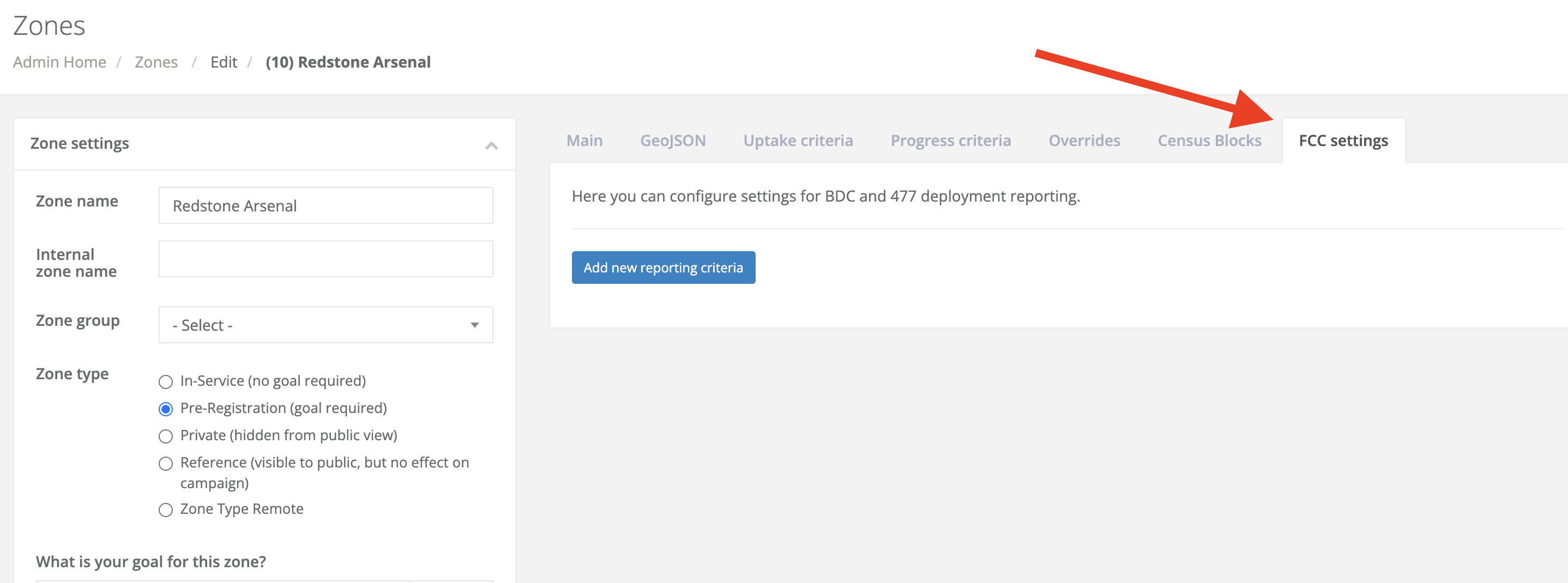This screenshot has width=1568, height=583.
Task: Click Add new reporting criteria
Action: 663,267
